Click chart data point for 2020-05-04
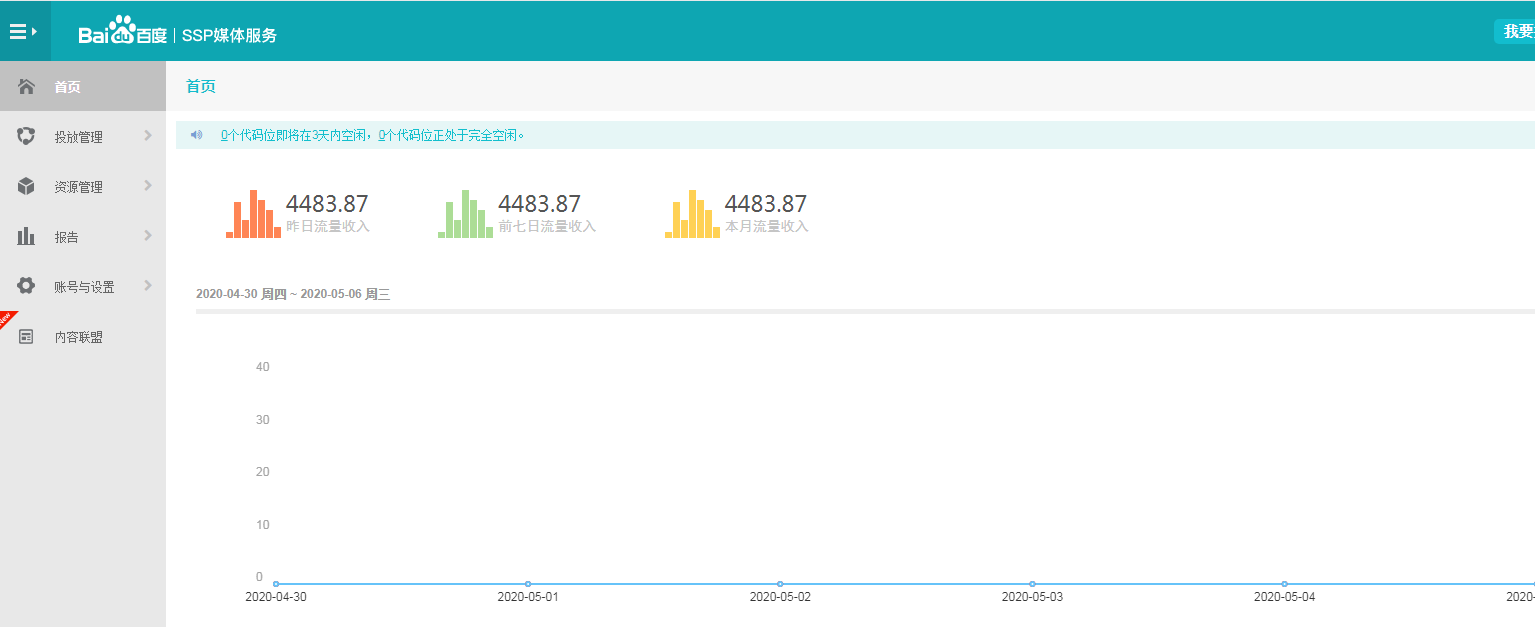Screen dimensions: 1535x627 click(1284, 584)
